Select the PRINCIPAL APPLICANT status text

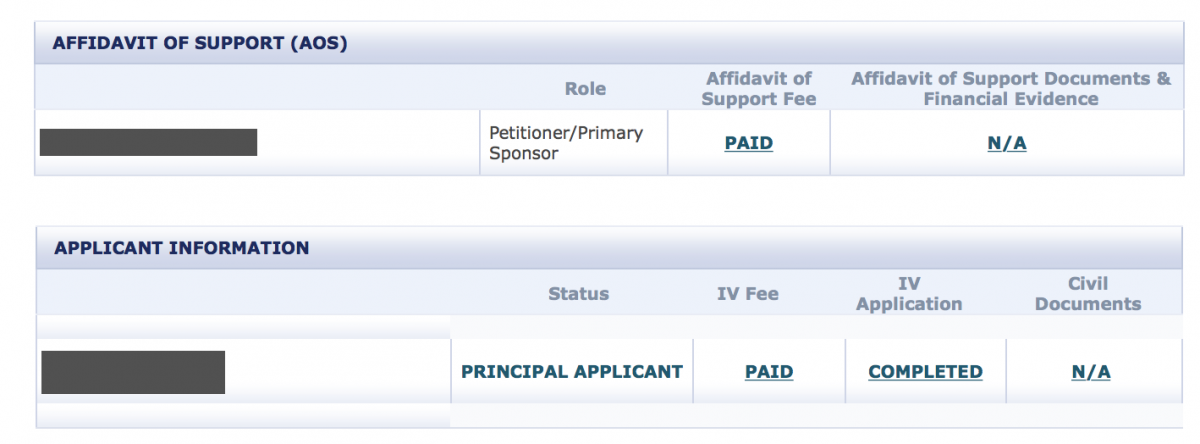coord(572,372)
